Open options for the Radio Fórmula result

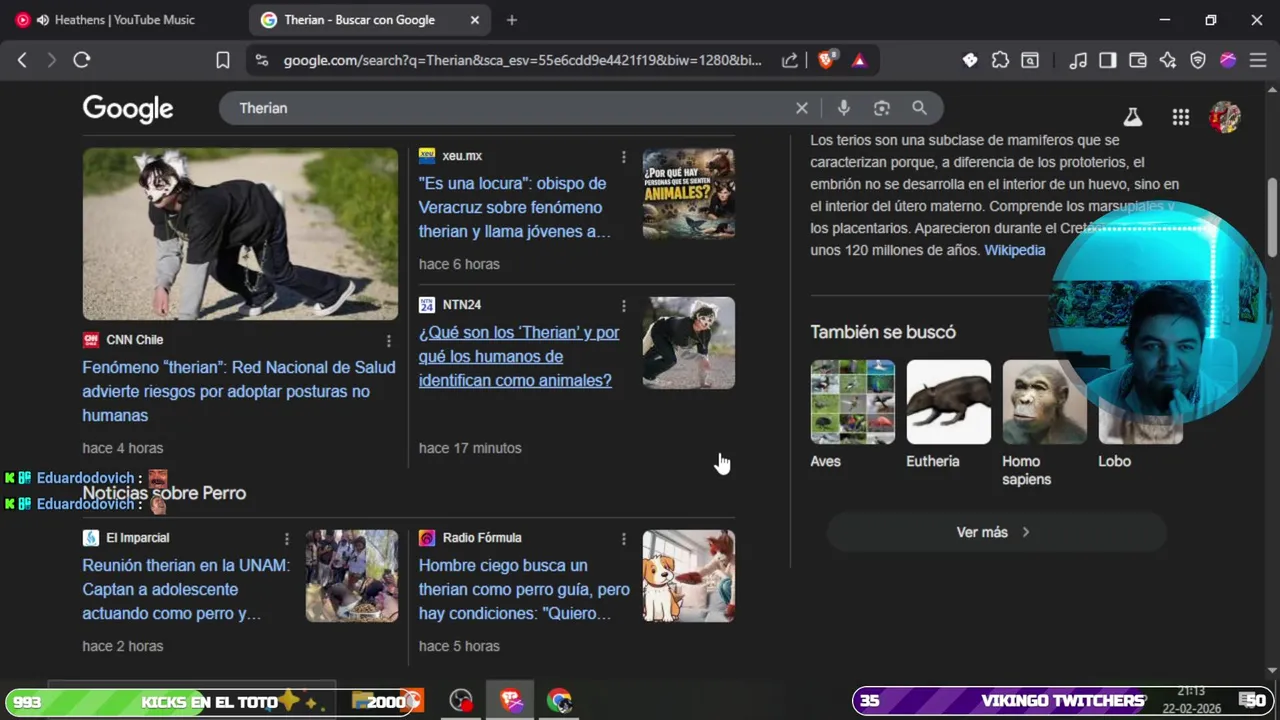(x=623, y=539)
